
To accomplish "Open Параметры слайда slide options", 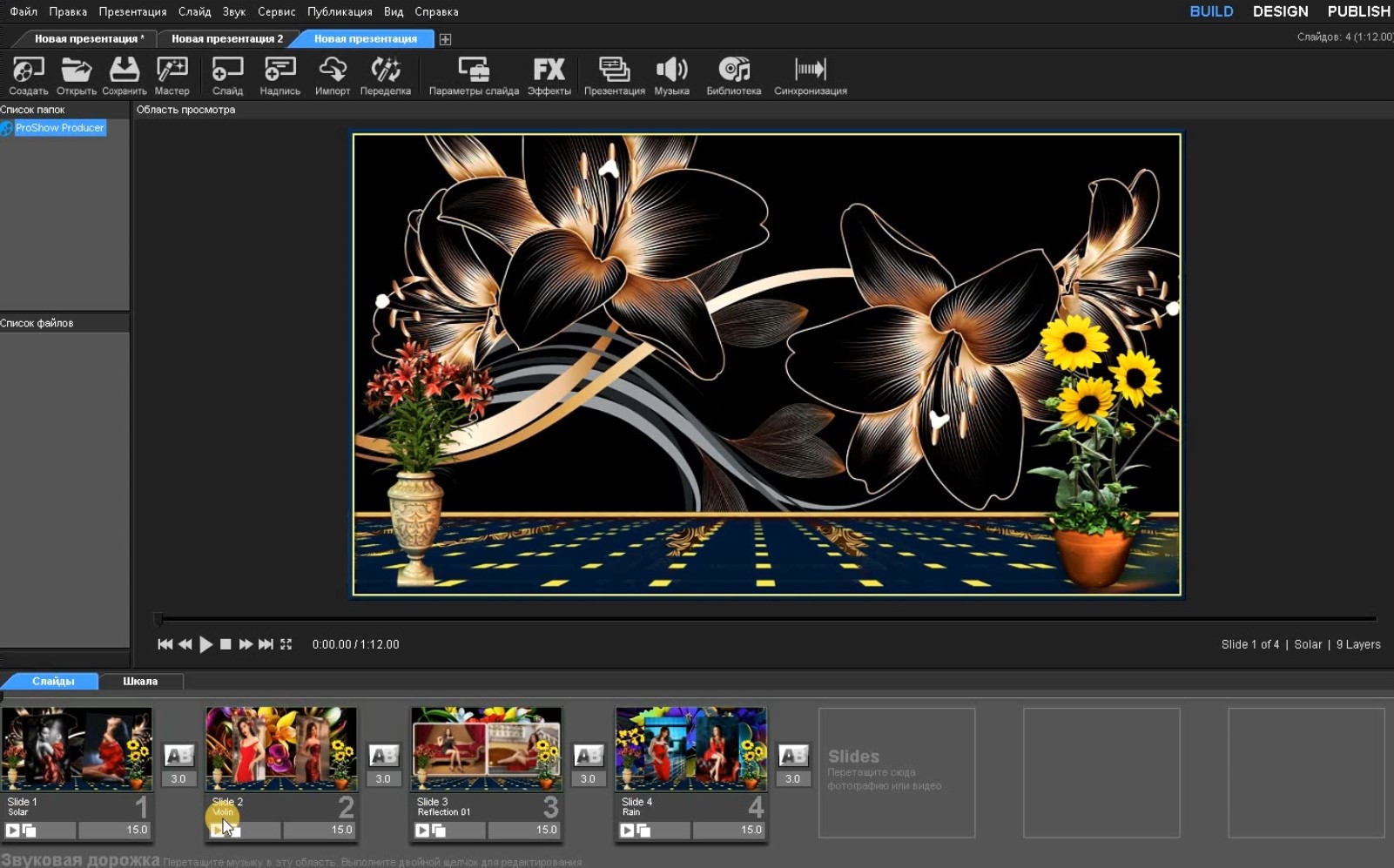I will [474, 76].
